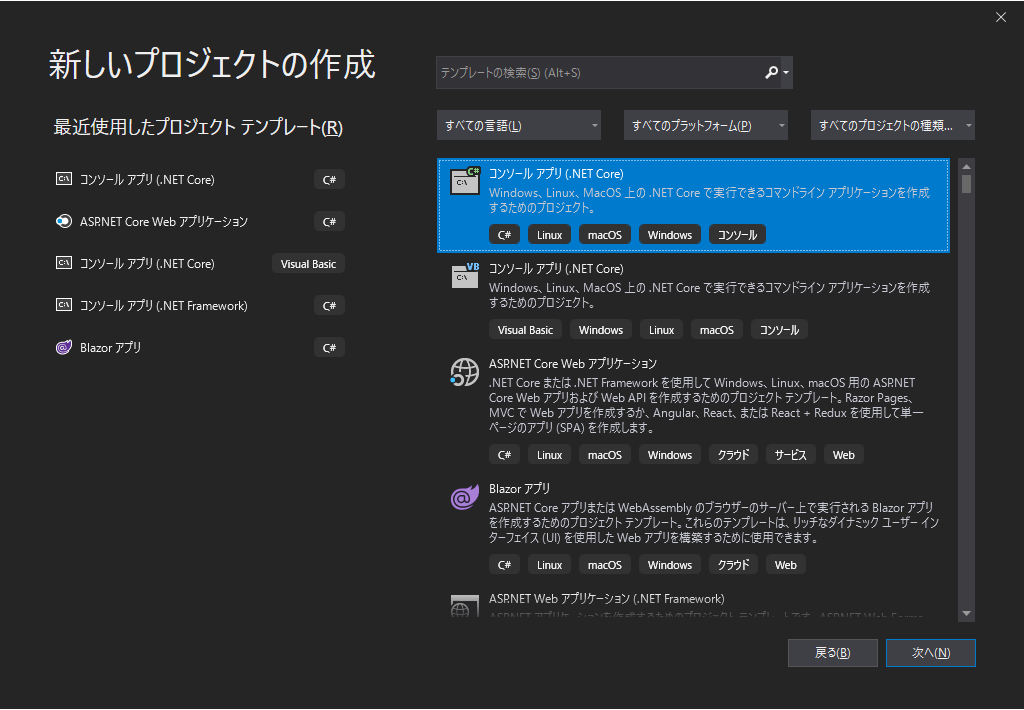
Task: Select the Visual Basic console template title
Action: coord(556,268)
